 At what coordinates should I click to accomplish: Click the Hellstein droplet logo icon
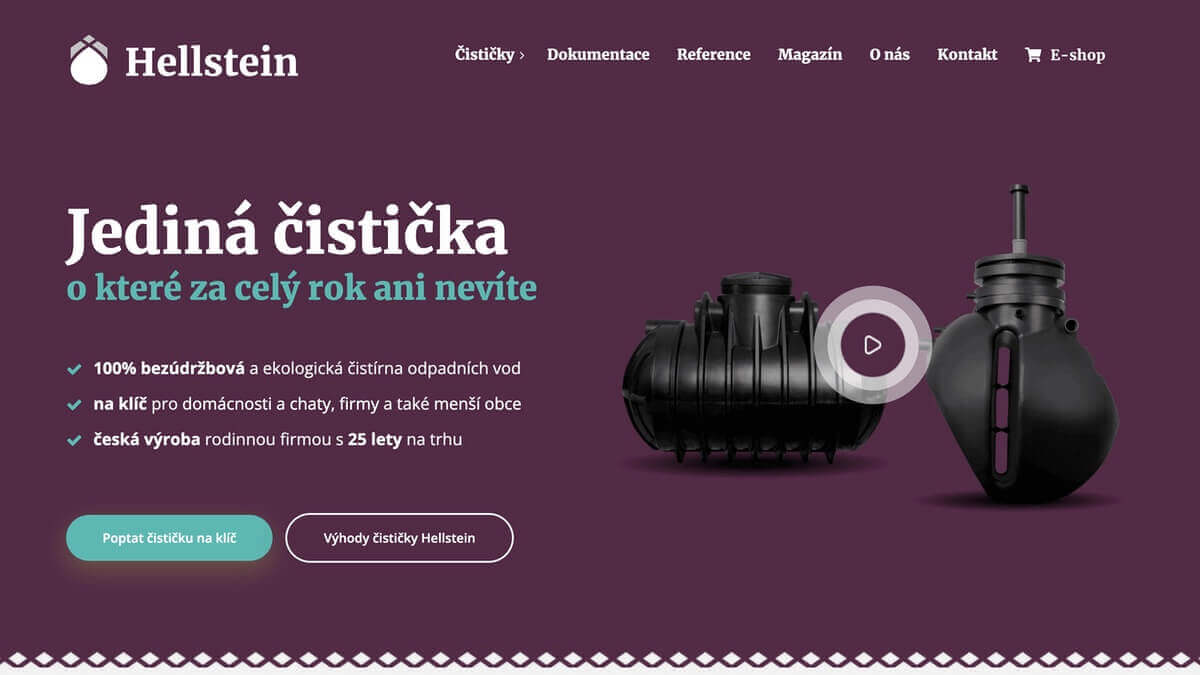(89, 60)
